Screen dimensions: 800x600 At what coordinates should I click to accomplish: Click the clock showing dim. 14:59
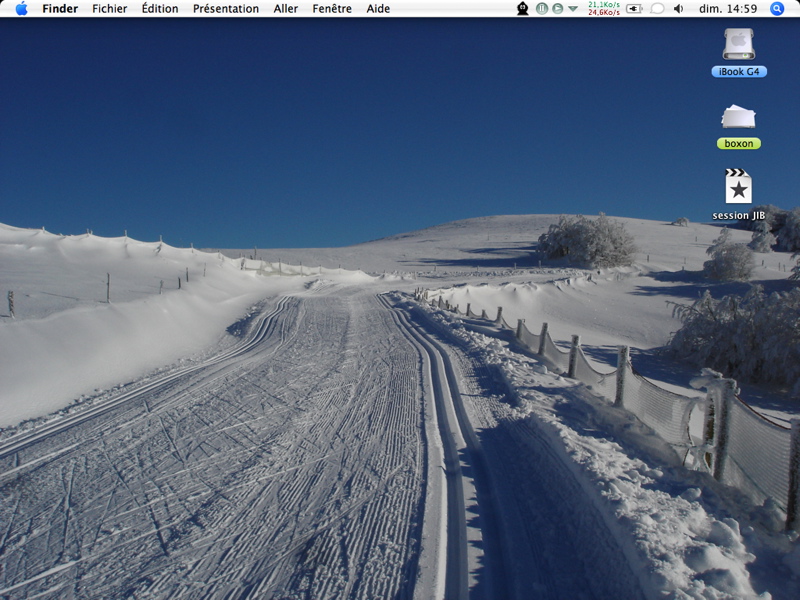point(728,9)
